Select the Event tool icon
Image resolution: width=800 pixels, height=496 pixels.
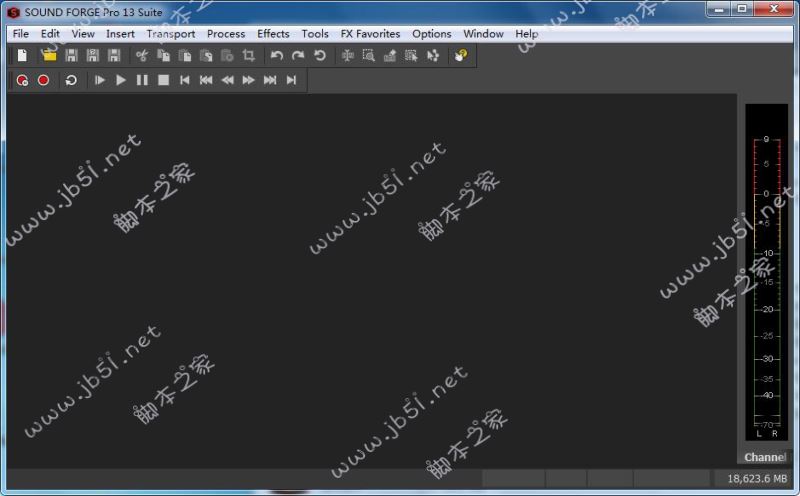[x=411, y=55]
